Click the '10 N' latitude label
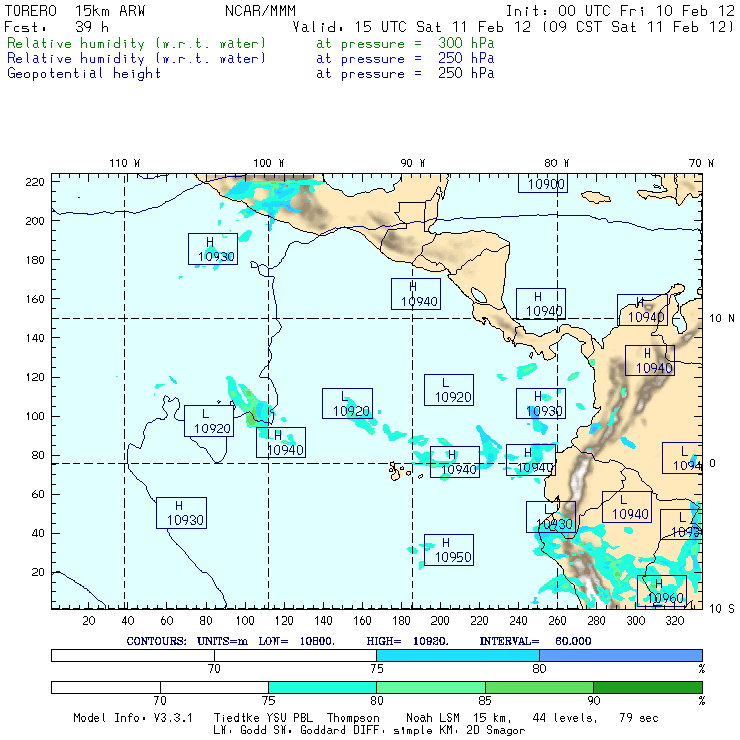 (x=722, y=319)
